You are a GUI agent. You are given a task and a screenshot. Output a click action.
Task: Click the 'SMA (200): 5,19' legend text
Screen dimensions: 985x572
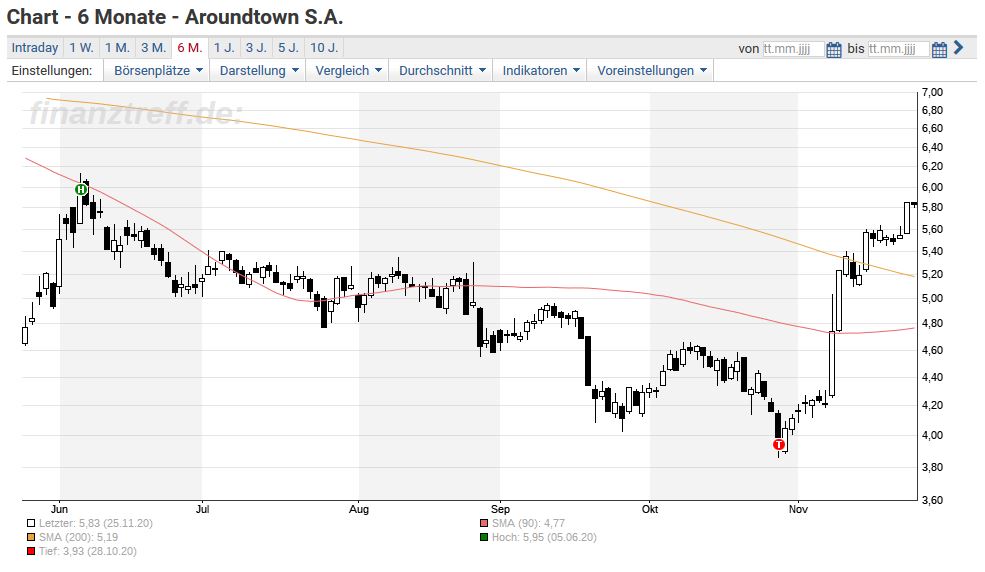coord(79,537)
